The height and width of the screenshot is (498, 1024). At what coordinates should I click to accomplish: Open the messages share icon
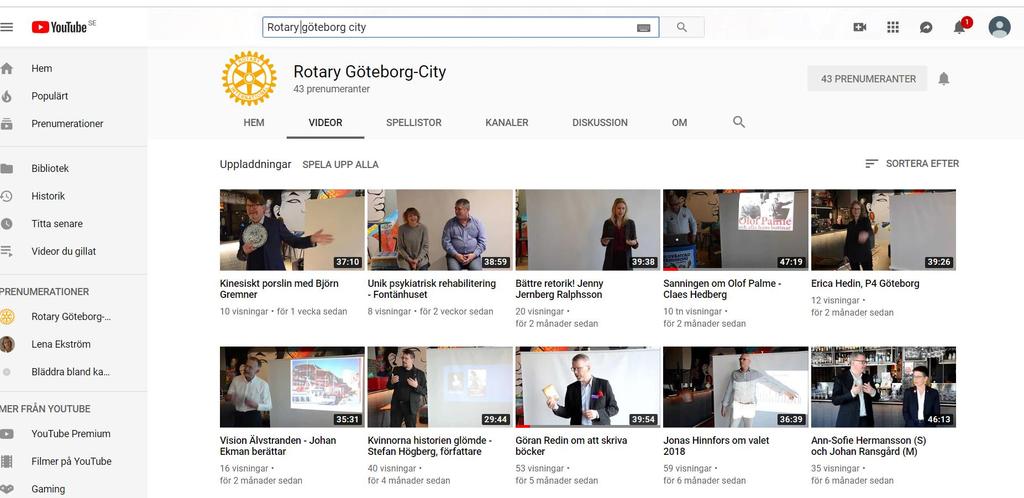pyautogui.click(x=925, y=27)
